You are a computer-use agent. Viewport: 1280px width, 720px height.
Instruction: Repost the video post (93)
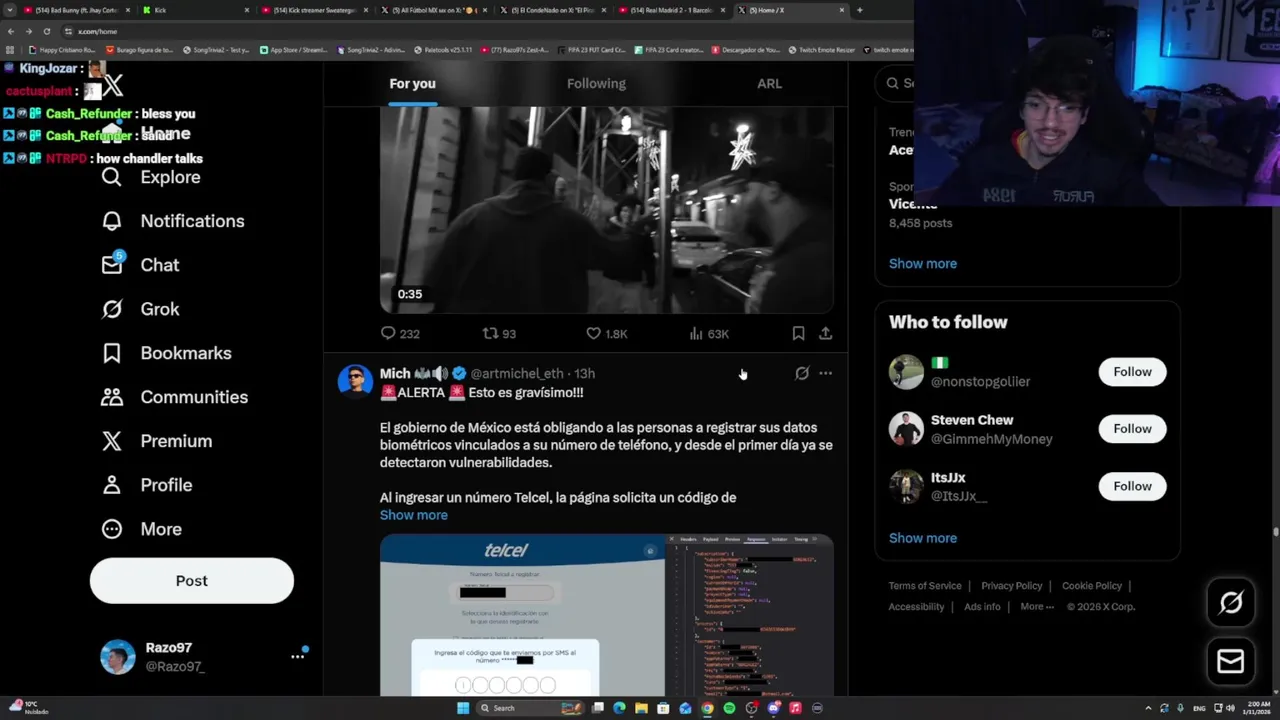(x=499, y=333)
